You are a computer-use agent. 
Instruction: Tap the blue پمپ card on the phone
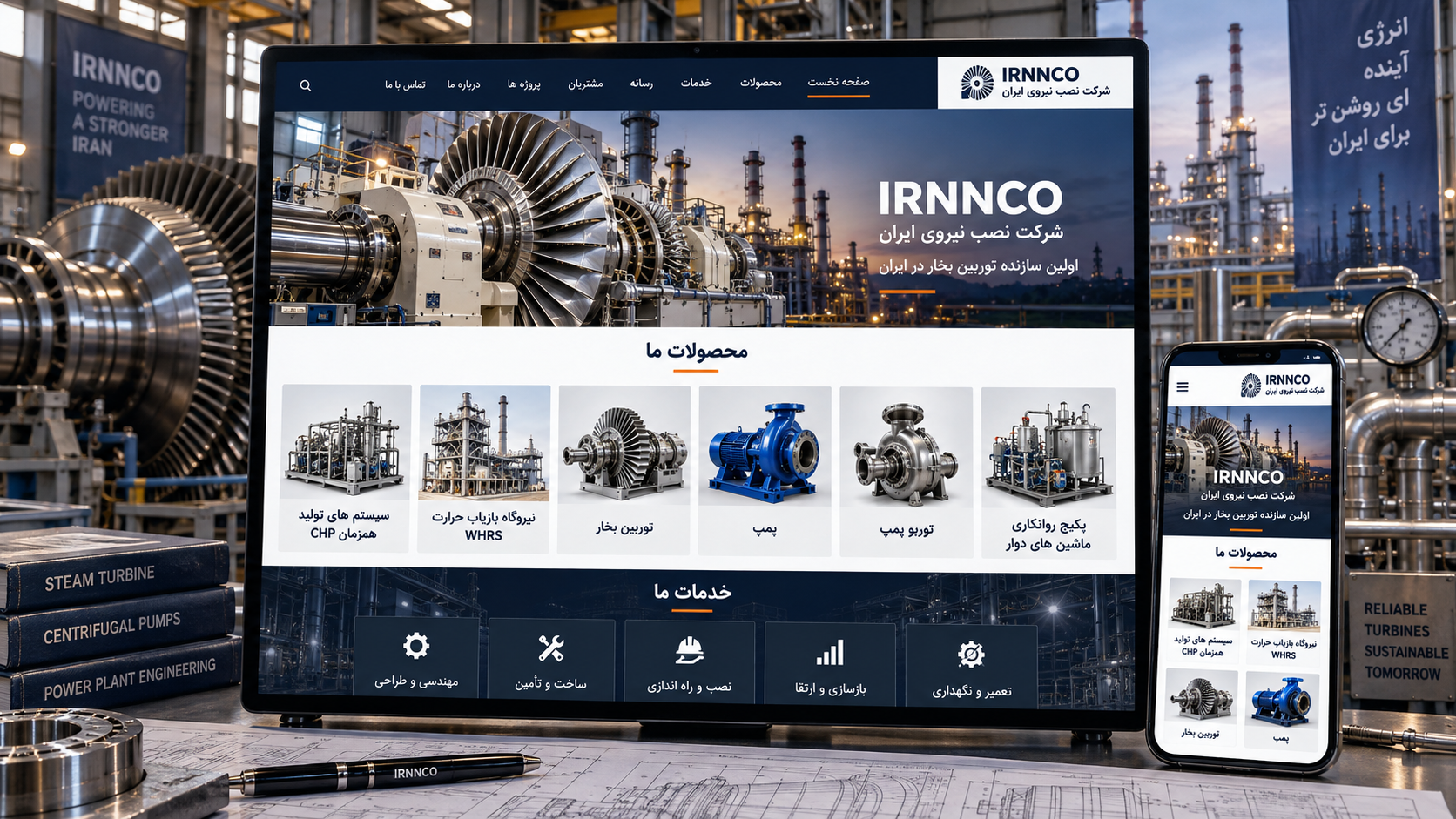pyautogui.click(x=1281, y=710)
